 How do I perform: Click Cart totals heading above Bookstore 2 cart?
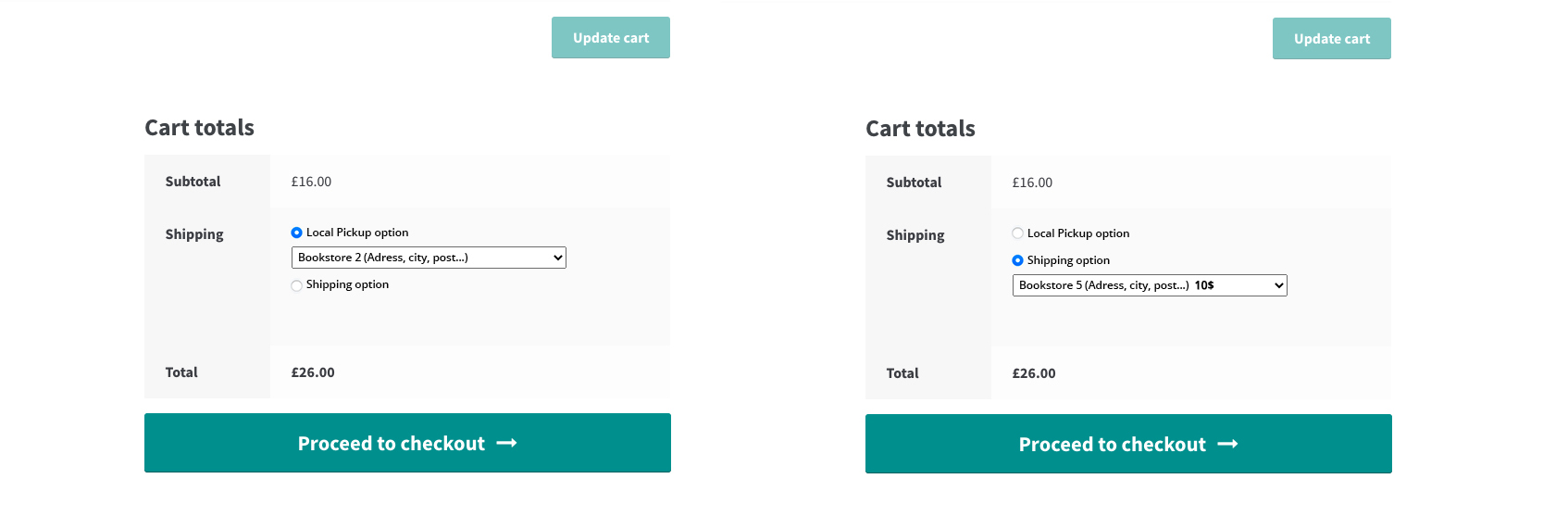click(199, 128)
